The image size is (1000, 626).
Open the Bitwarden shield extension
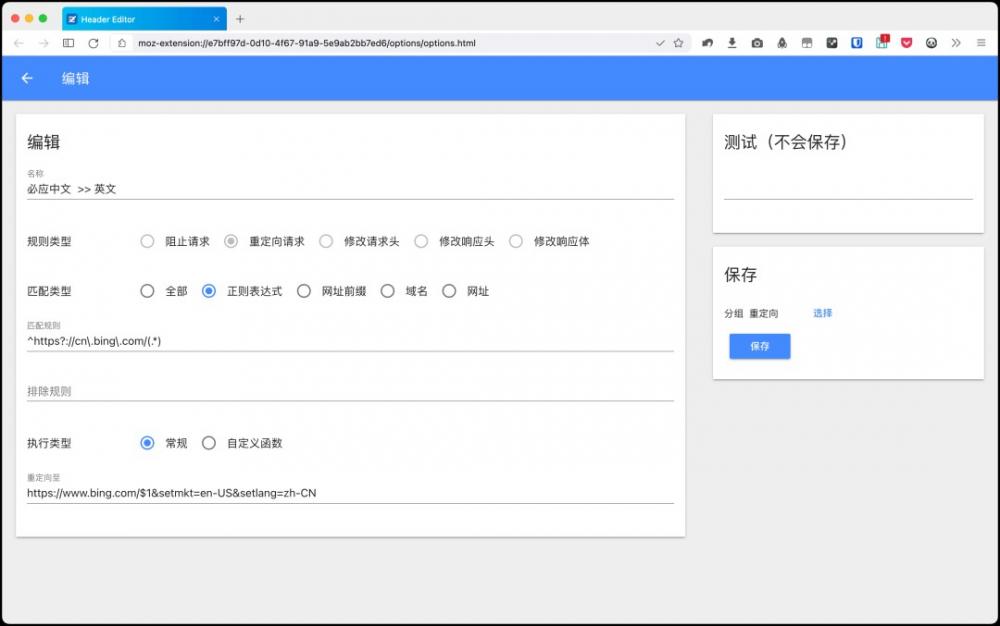click(x=857, y=43)
